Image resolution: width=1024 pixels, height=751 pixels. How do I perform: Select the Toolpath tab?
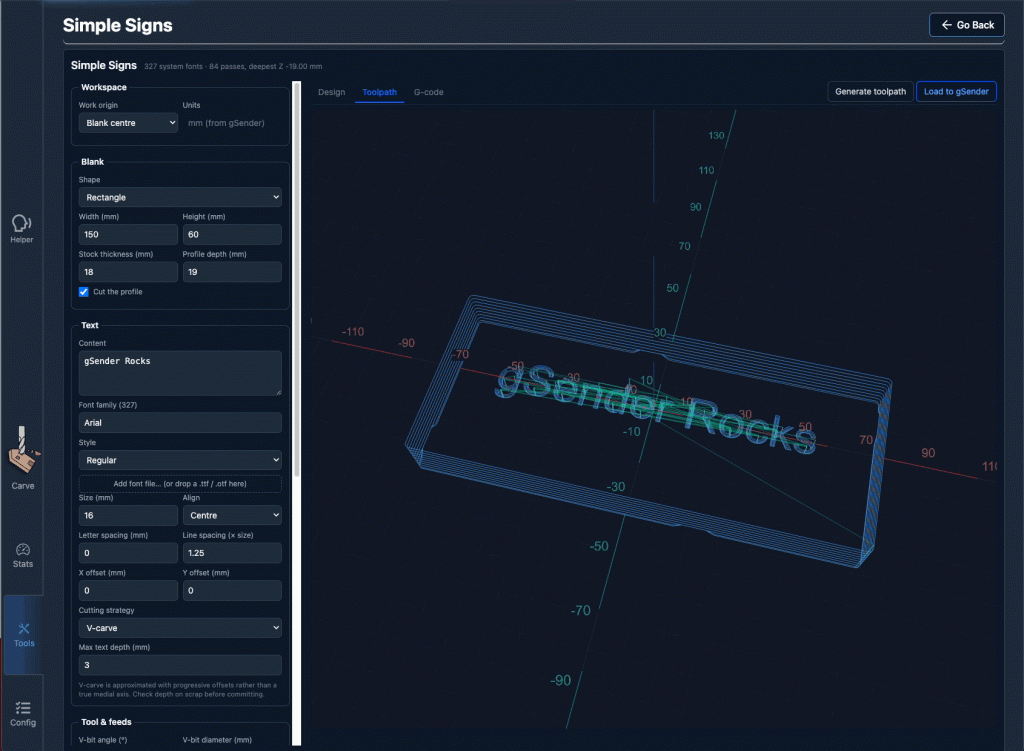pyautogui.click(x=379, y=92)
